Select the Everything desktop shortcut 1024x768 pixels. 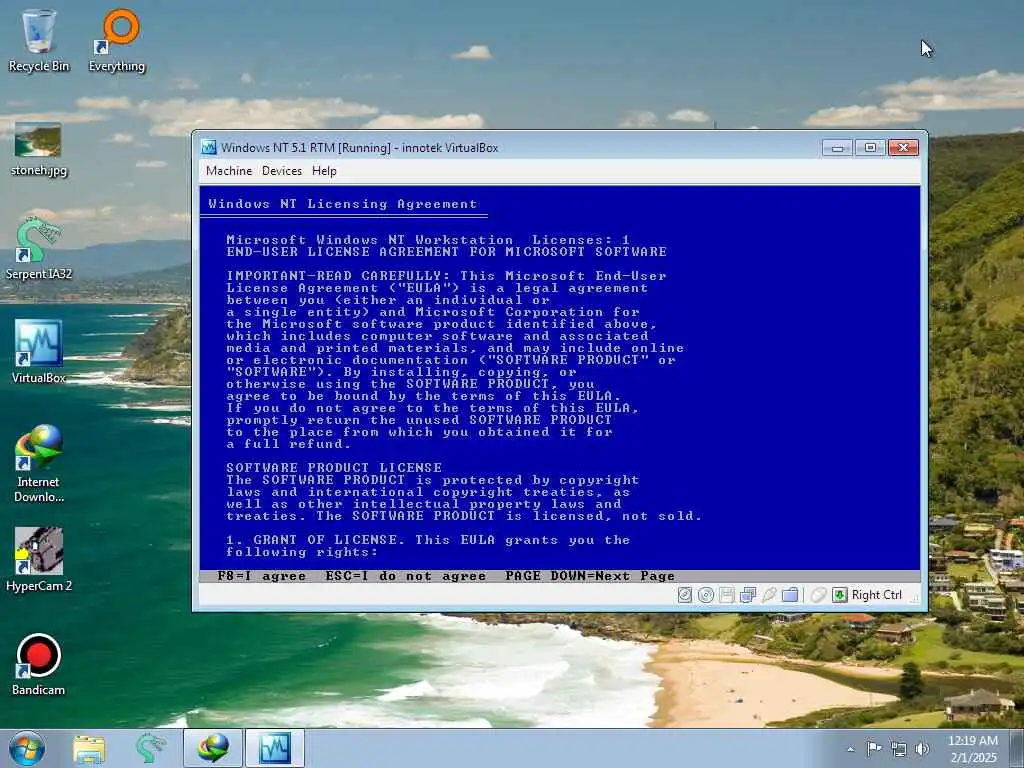coord(117,41)
